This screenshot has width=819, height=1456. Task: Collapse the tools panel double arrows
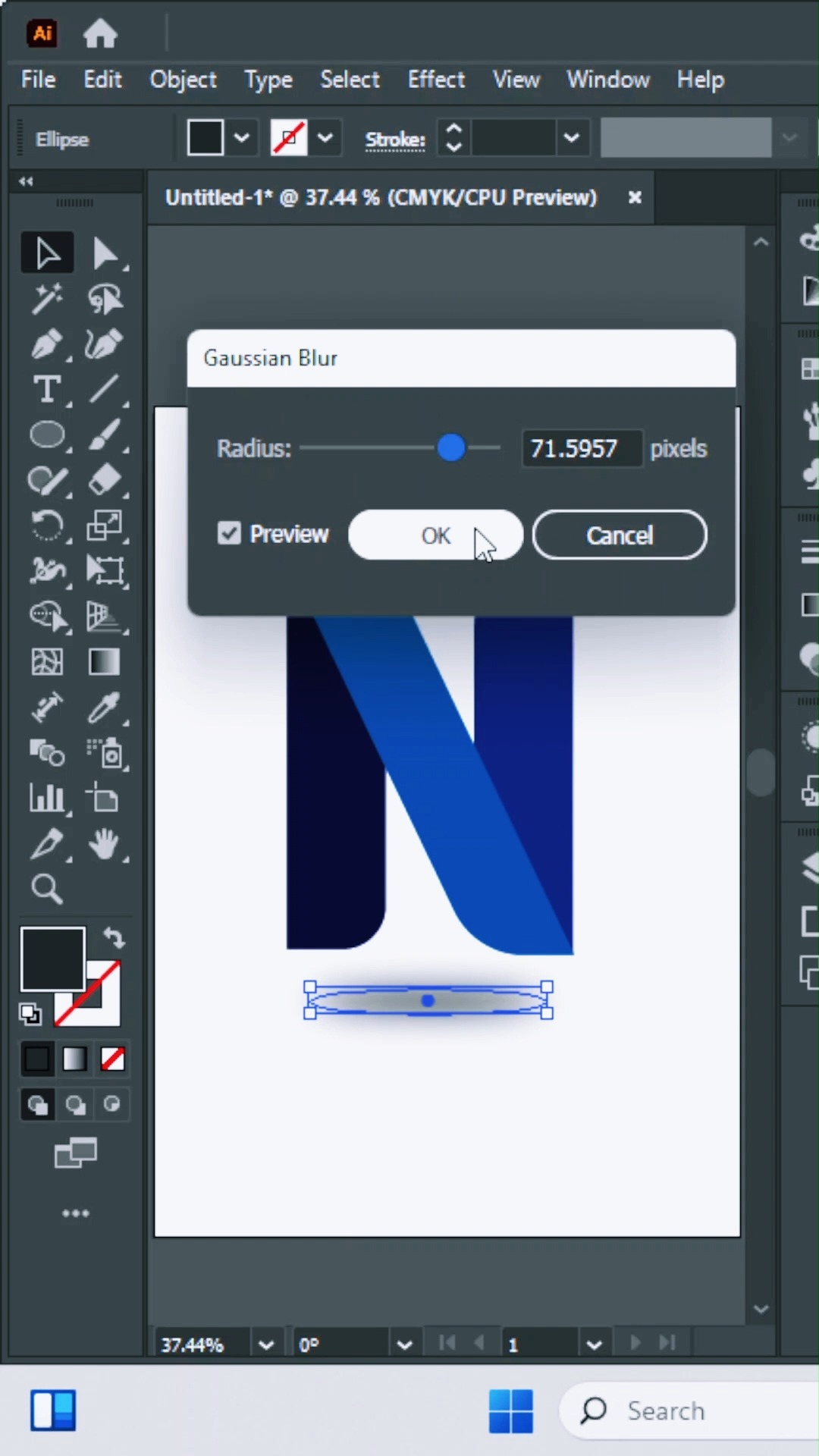tap(26, 181)
